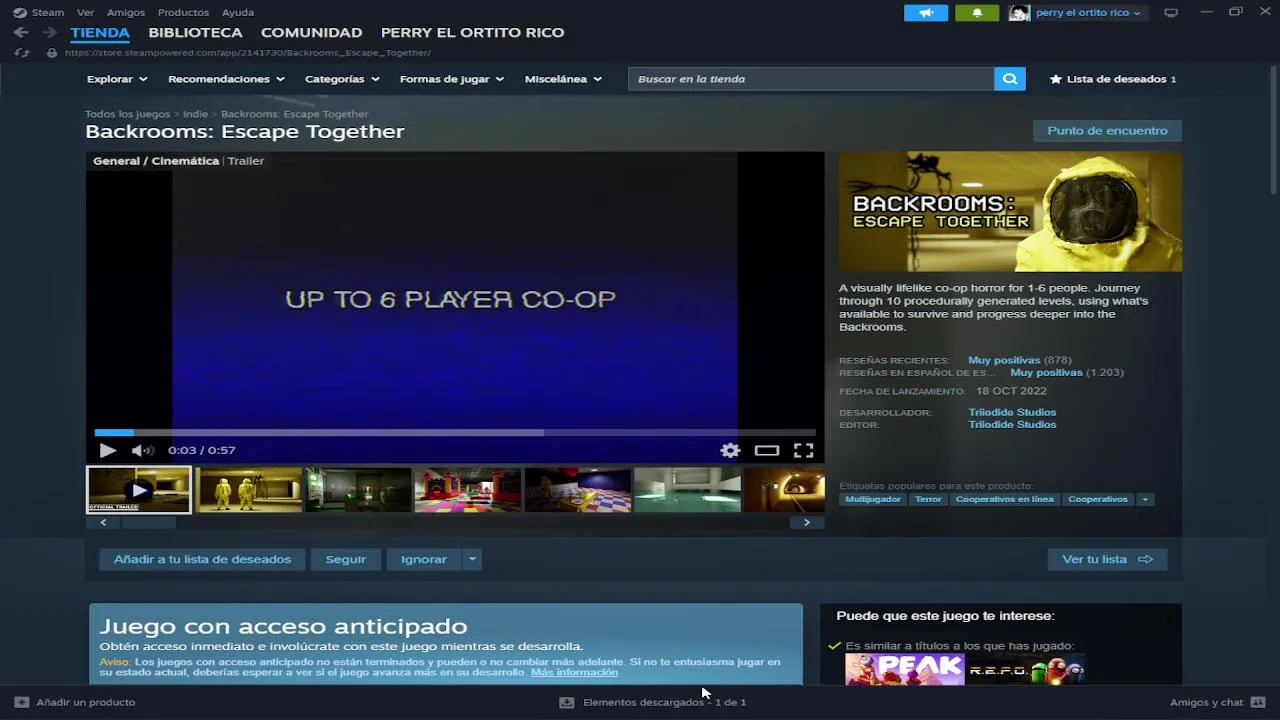
Task: Open video settings gear
Action: (730, 450)
